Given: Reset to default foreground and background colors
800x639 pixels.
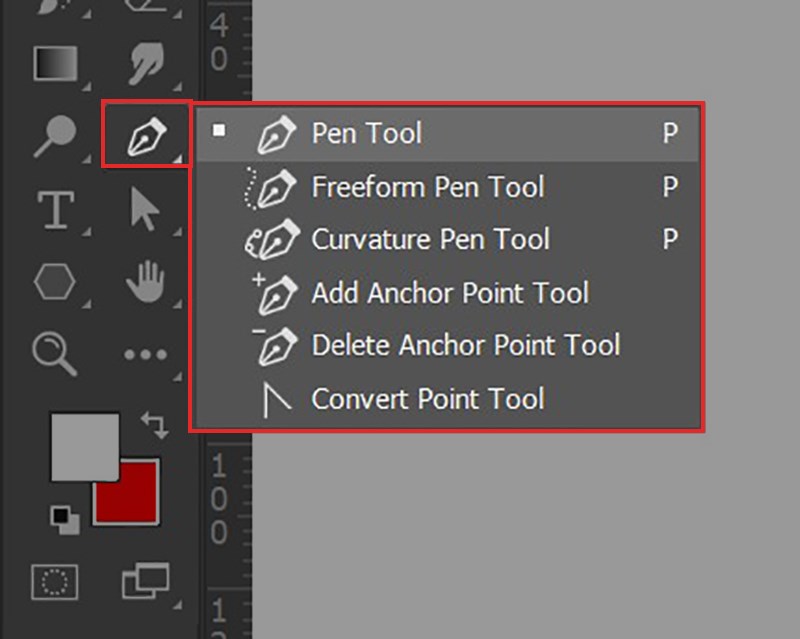Looking at the screenshot, I should click(x=64, y=518).
